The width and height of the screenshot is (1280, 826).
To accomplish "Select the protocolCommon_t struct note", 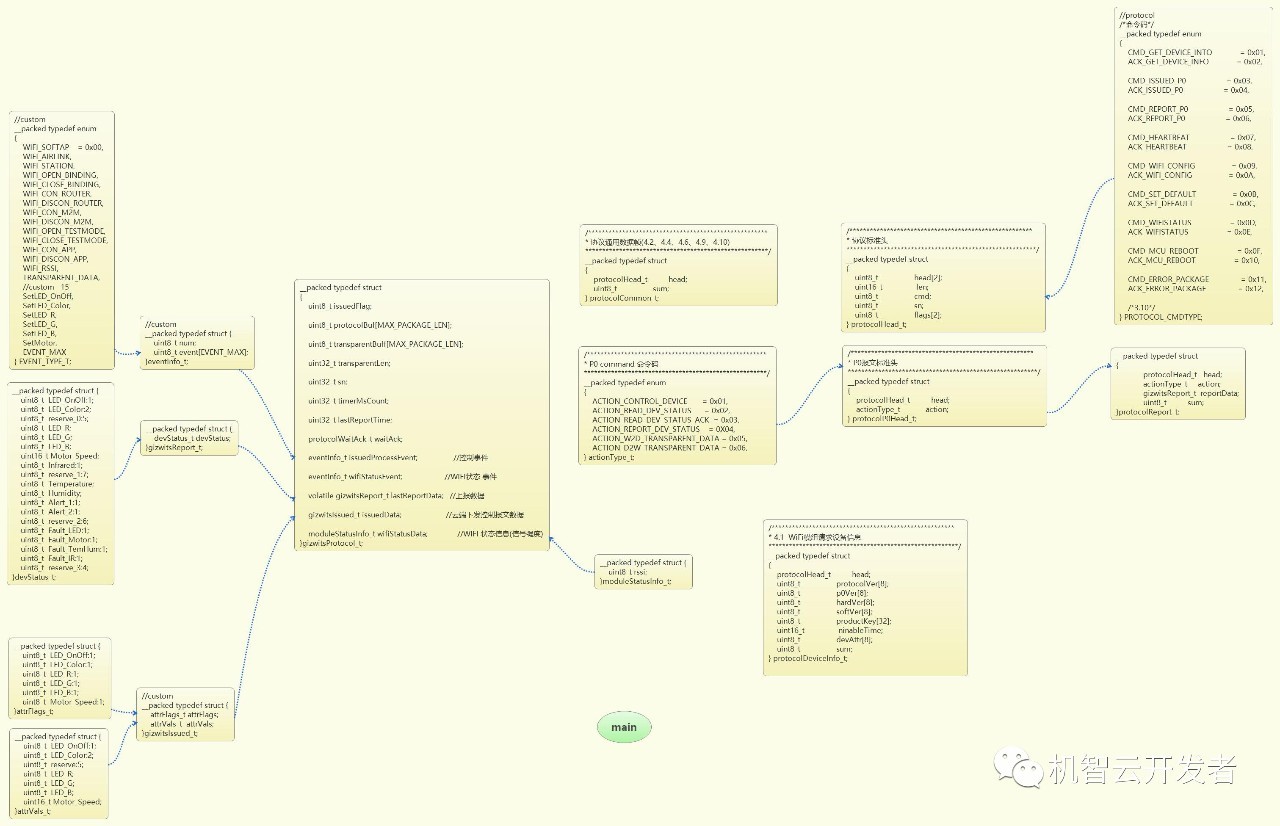I will [678, 265].
